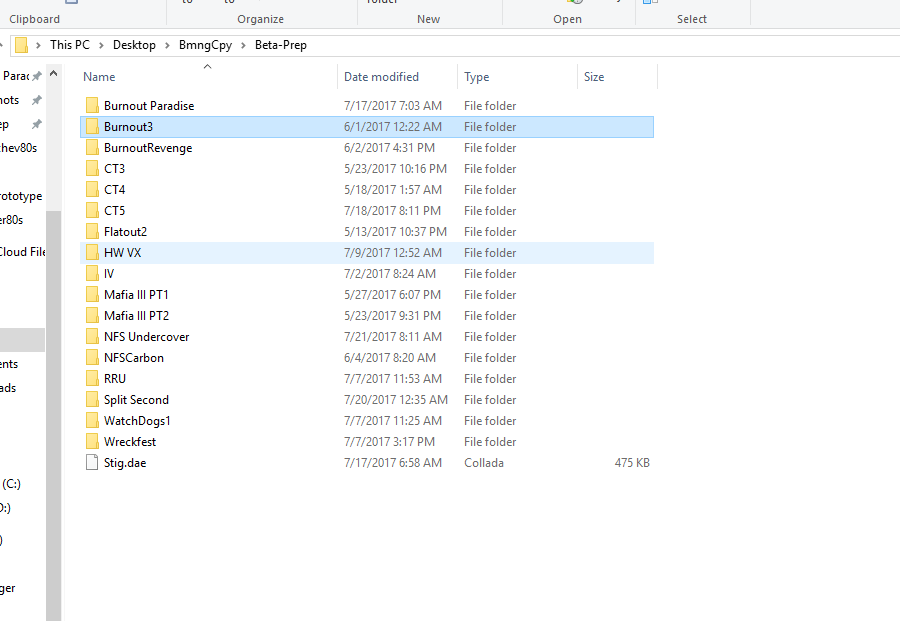The width and height of the screenshot is (900, 621).
Task: Click the 475 KB size value
Action: coord(632,463)
